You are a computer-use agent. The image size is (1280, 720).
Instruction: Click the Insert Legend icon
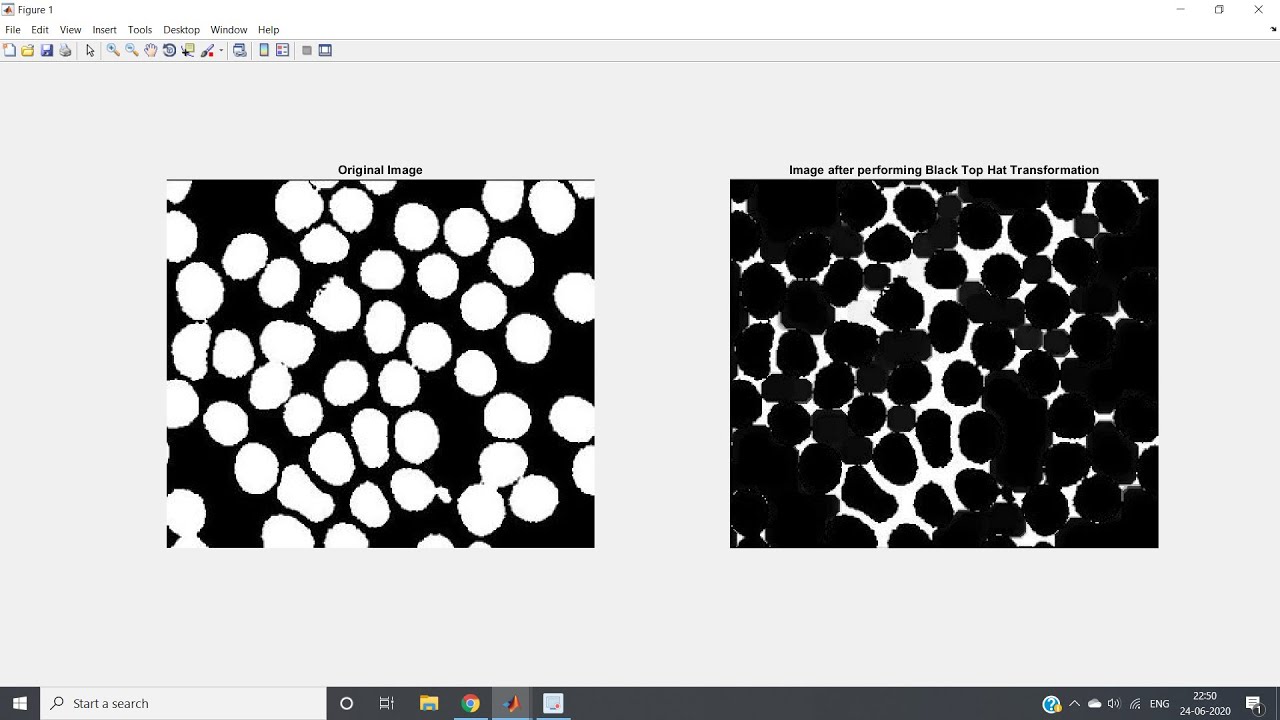(282, 50)
